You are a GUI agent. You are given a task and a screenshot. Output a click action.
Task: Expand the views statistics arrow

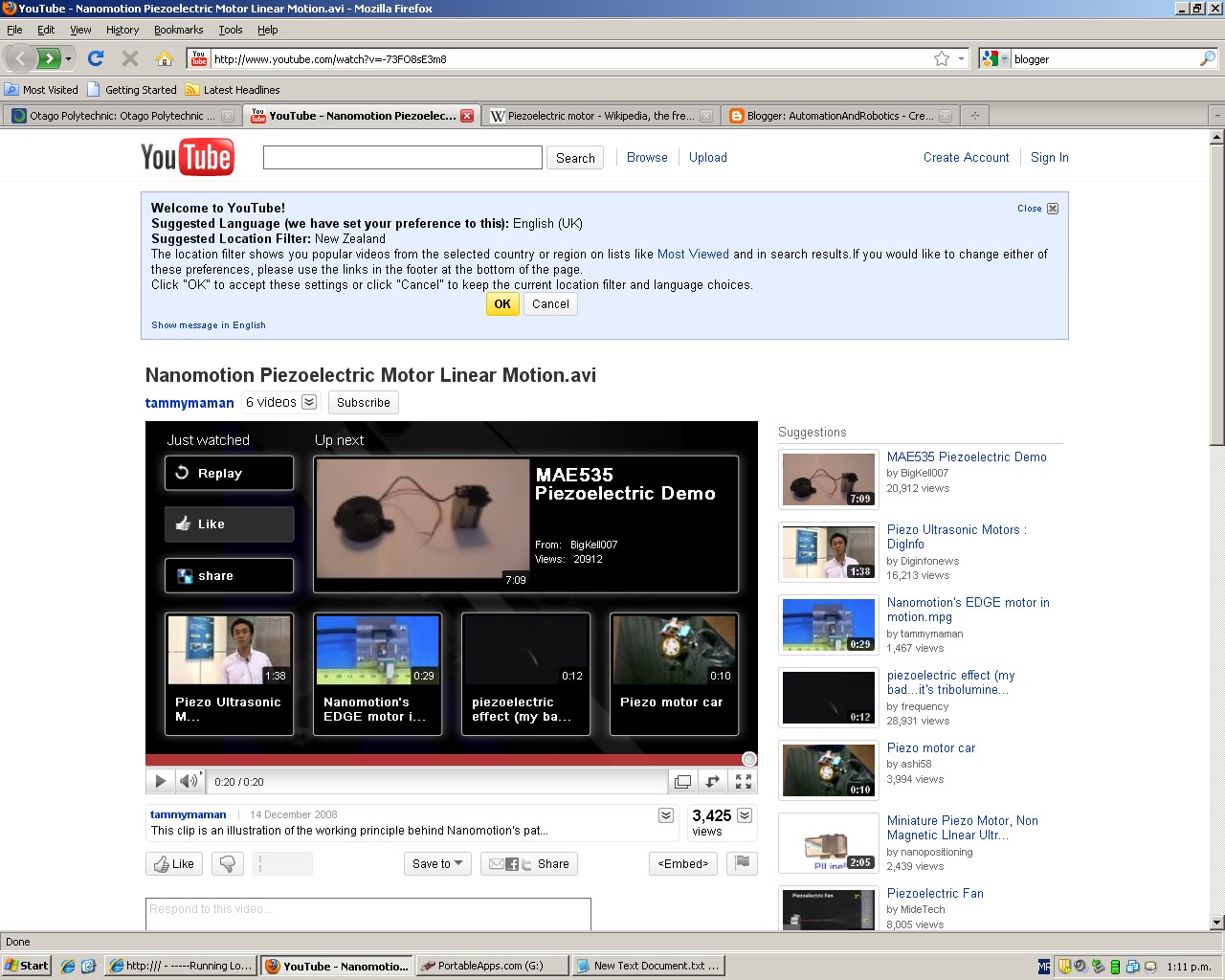click(745, 815)
